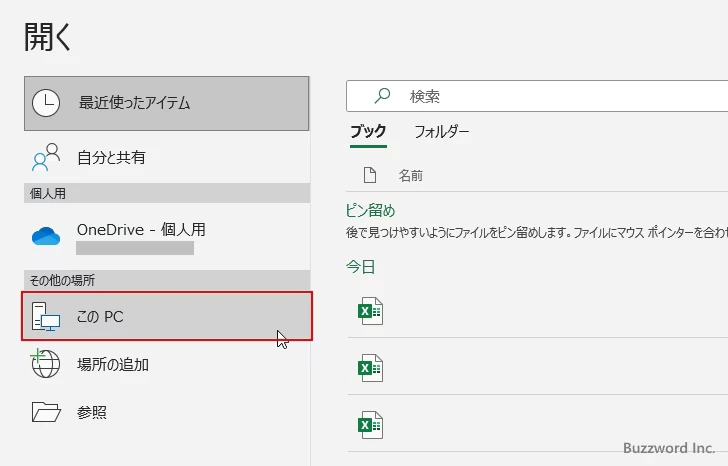Click the 検索 search field
This screenshot has height=466, width=728.
(x=537, y=96)
